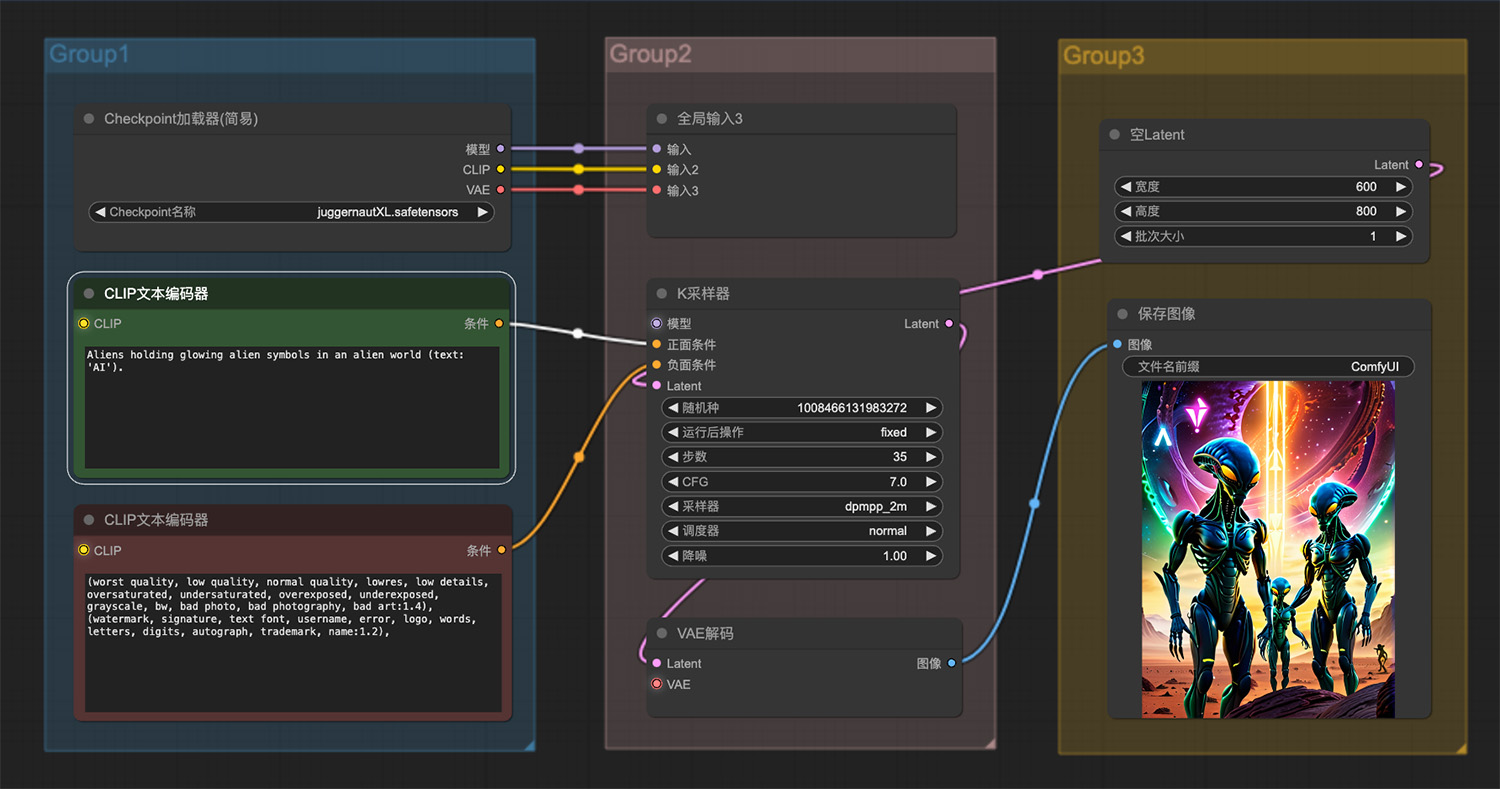Click the CLIP input socket of the green encoder
Image resolution: width=1500 pixels, height=789 pixels.
point(84,323)
